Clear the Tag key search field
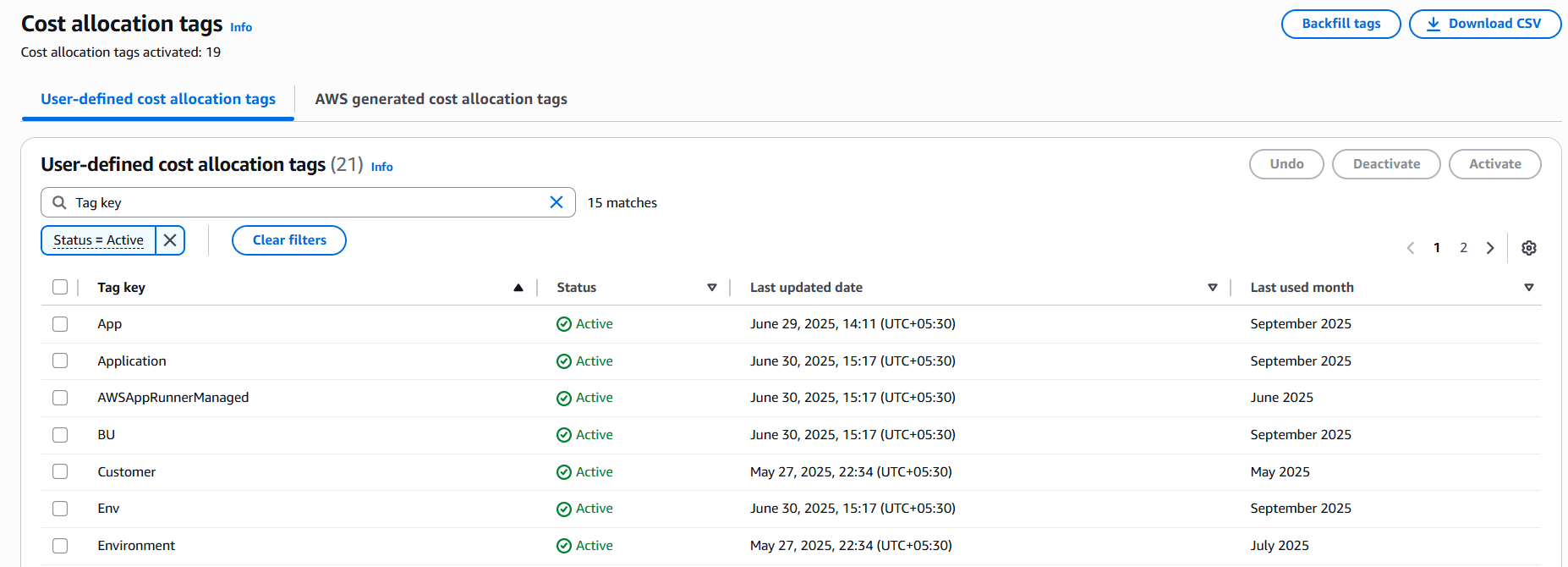 tap(556, 202)
